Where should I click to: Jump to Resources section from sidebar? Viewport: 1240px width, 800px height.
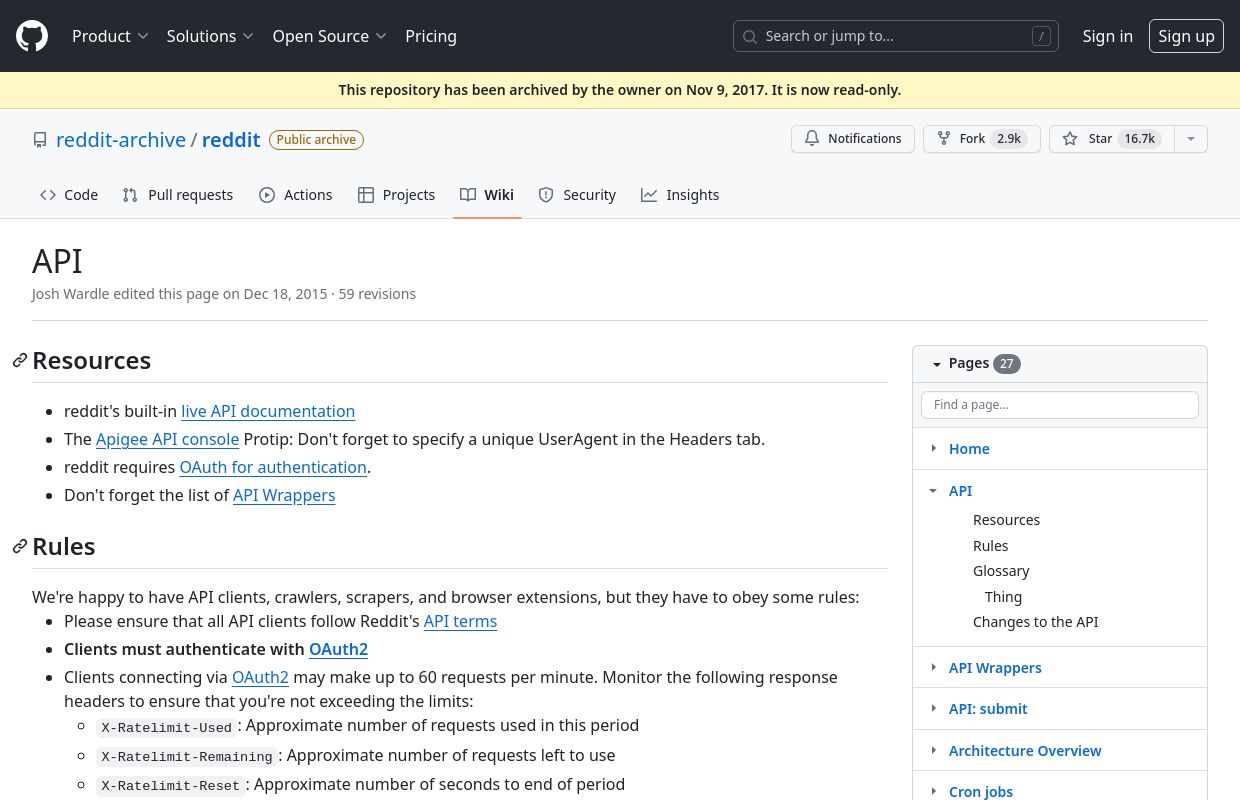(1006, 520)
